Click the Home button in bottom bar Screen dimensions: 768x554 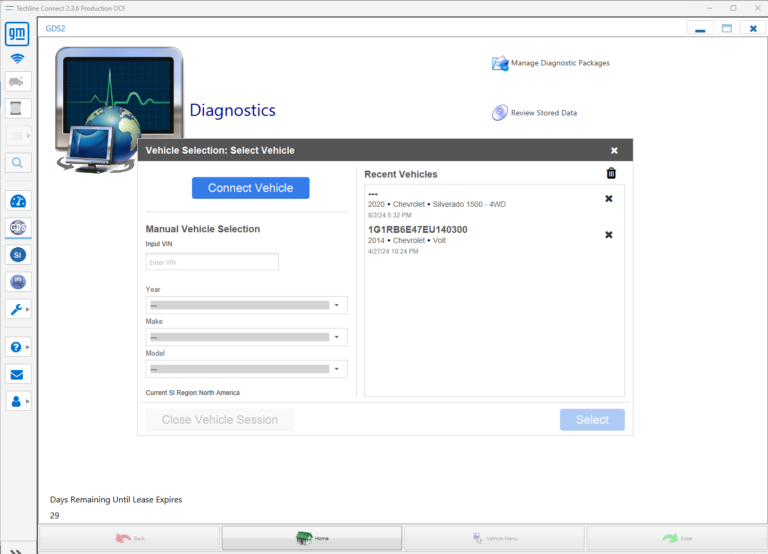(311, 538)
